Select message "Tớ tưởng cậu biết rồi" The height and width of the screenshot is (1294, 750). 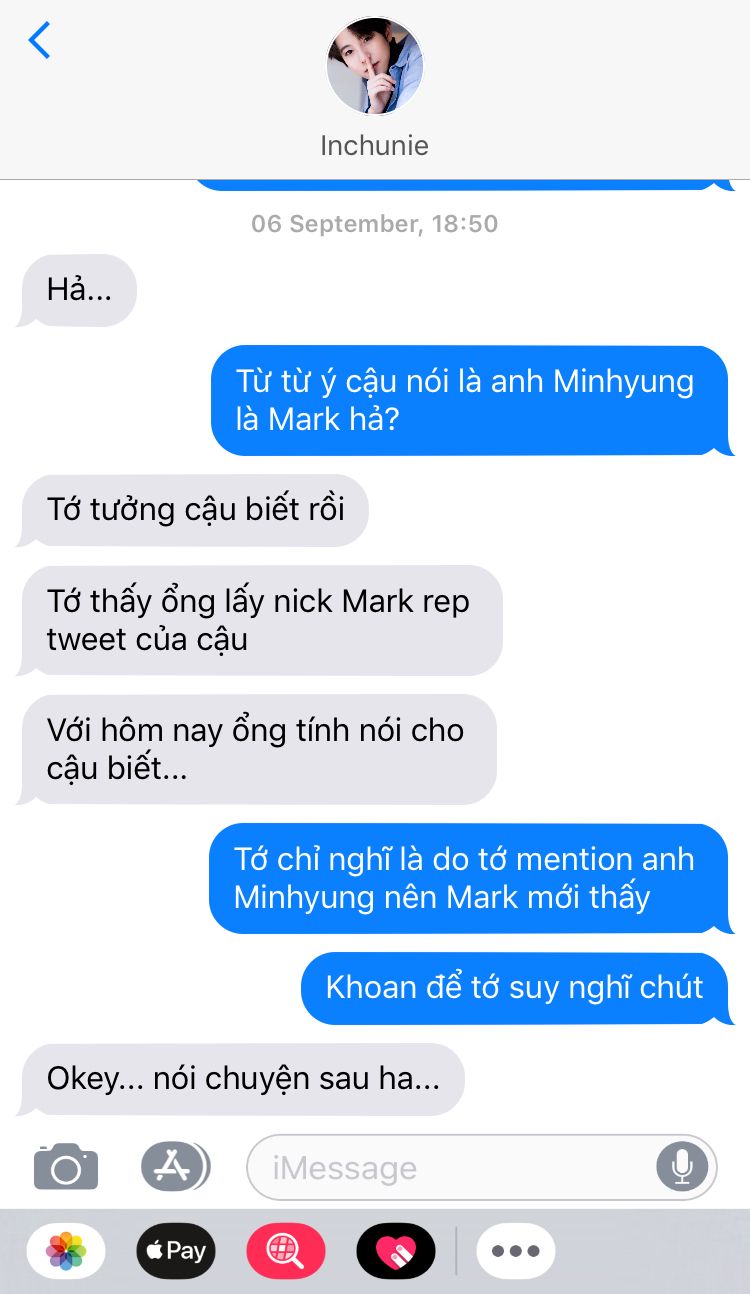pyautogui.click(x=193, y=510)
